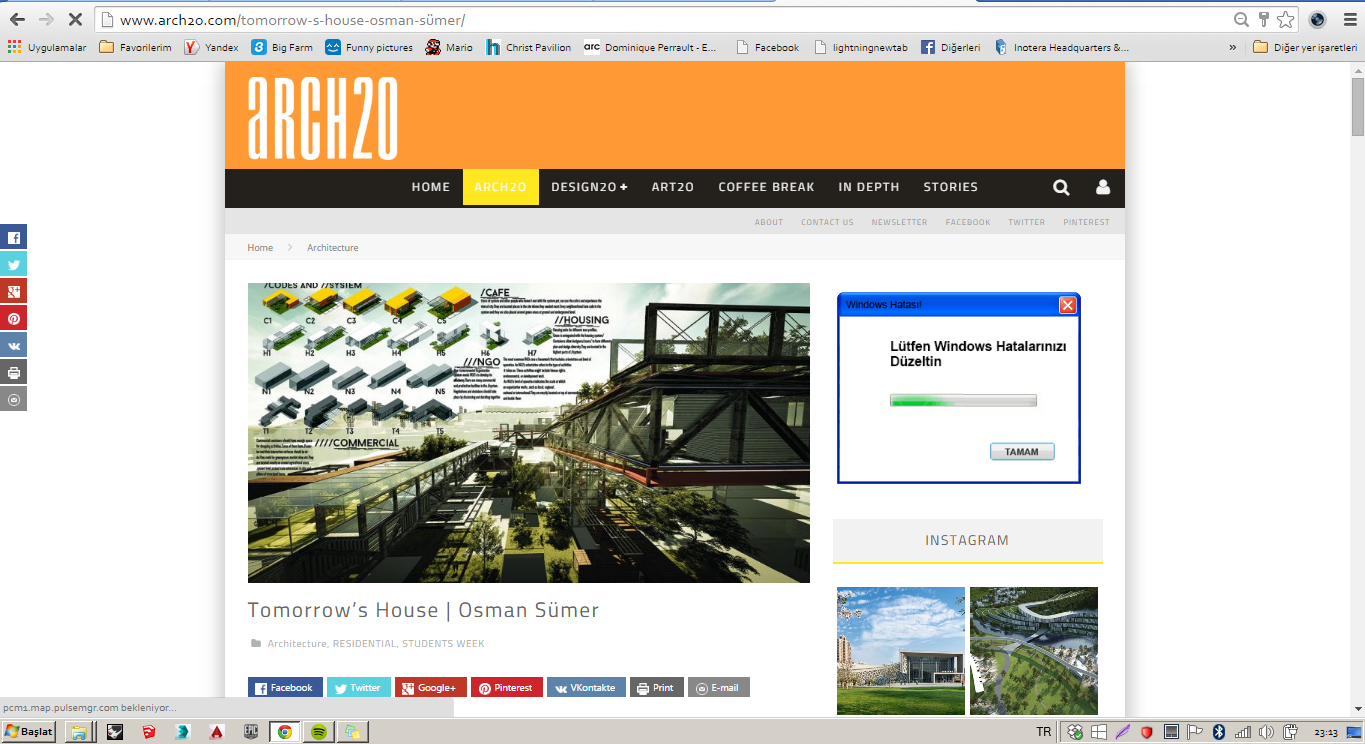Viewport: 1365px width, 744px height.
Task: Click the TAMAM button in popup
Action: [x=1022, y=452]
